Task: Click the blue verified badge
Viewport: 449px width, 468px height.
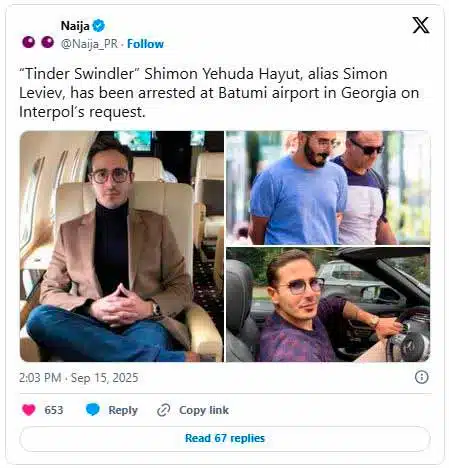Action: point(99,25)
